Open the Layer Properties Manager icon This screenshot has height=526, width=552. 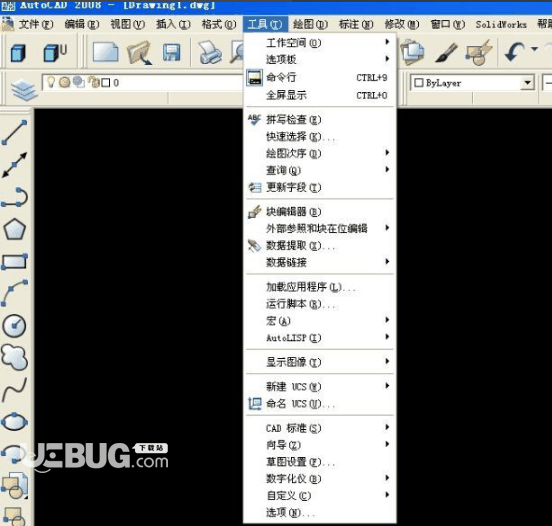pos(24,90)
